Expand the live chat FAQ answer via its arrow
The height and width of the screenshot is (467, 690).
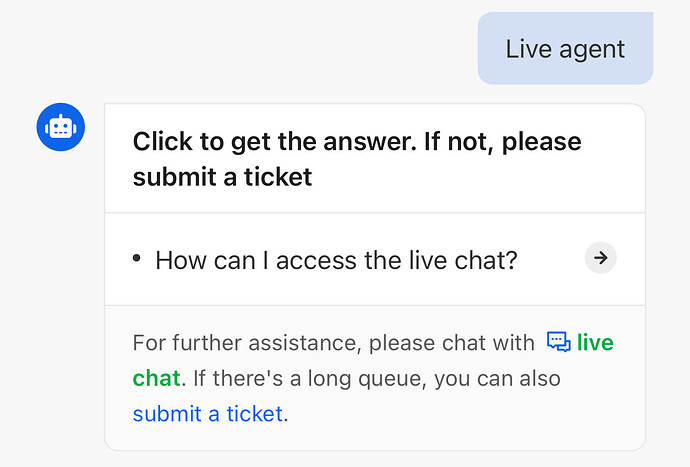601,258
